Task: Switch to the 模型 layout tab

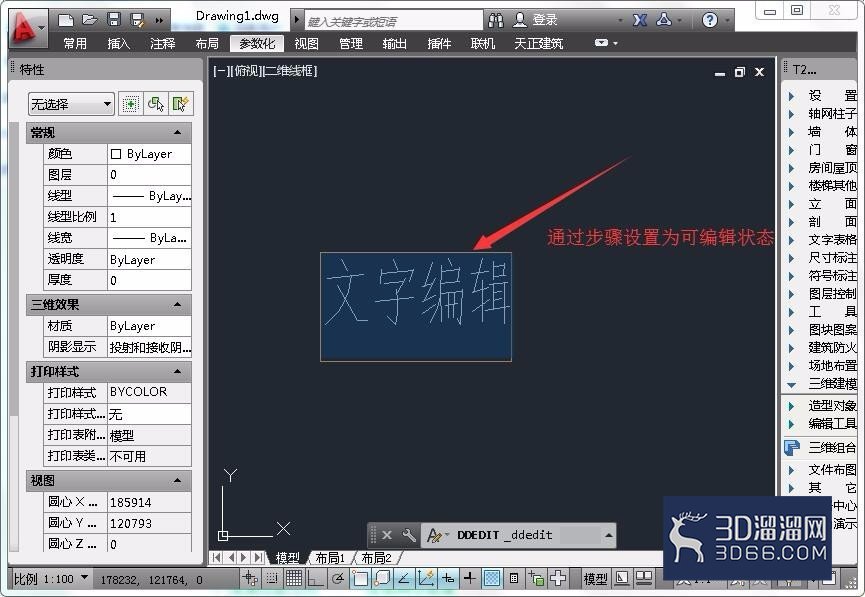Action: tap(287, 558)
